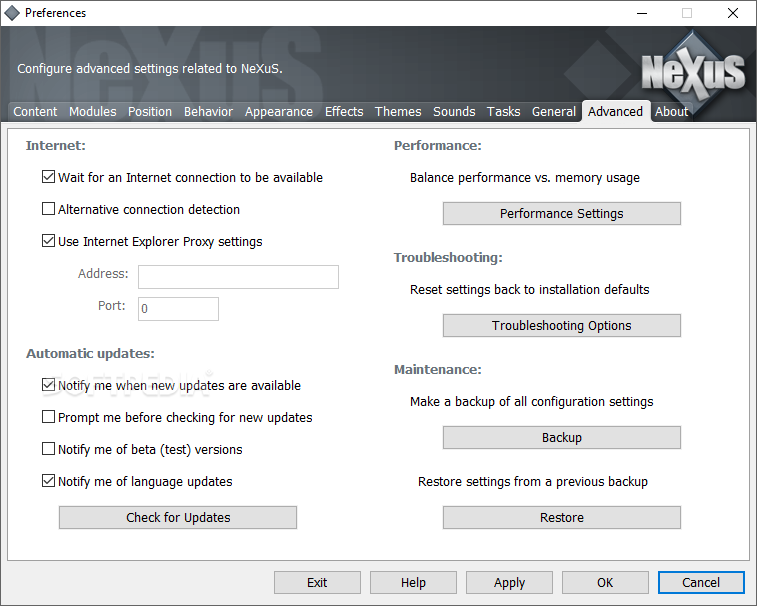Toggle Notify me of language updates
Screen dimensions: 757x606
tap(48, 481)
